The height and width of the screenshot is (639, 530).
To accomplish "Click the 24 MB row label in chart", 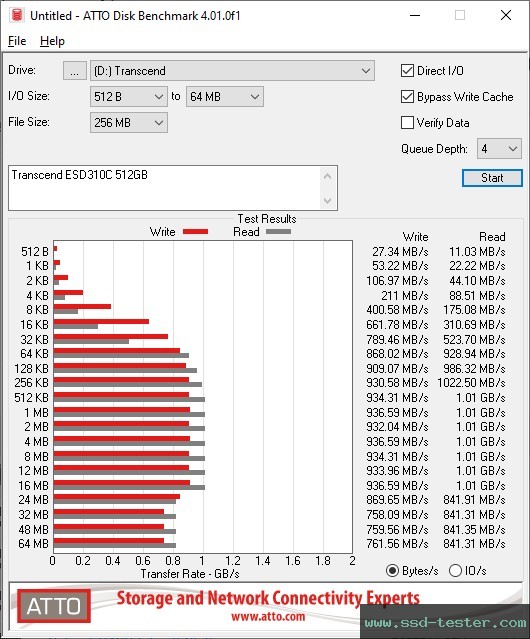I will click(x=33, y=500).
